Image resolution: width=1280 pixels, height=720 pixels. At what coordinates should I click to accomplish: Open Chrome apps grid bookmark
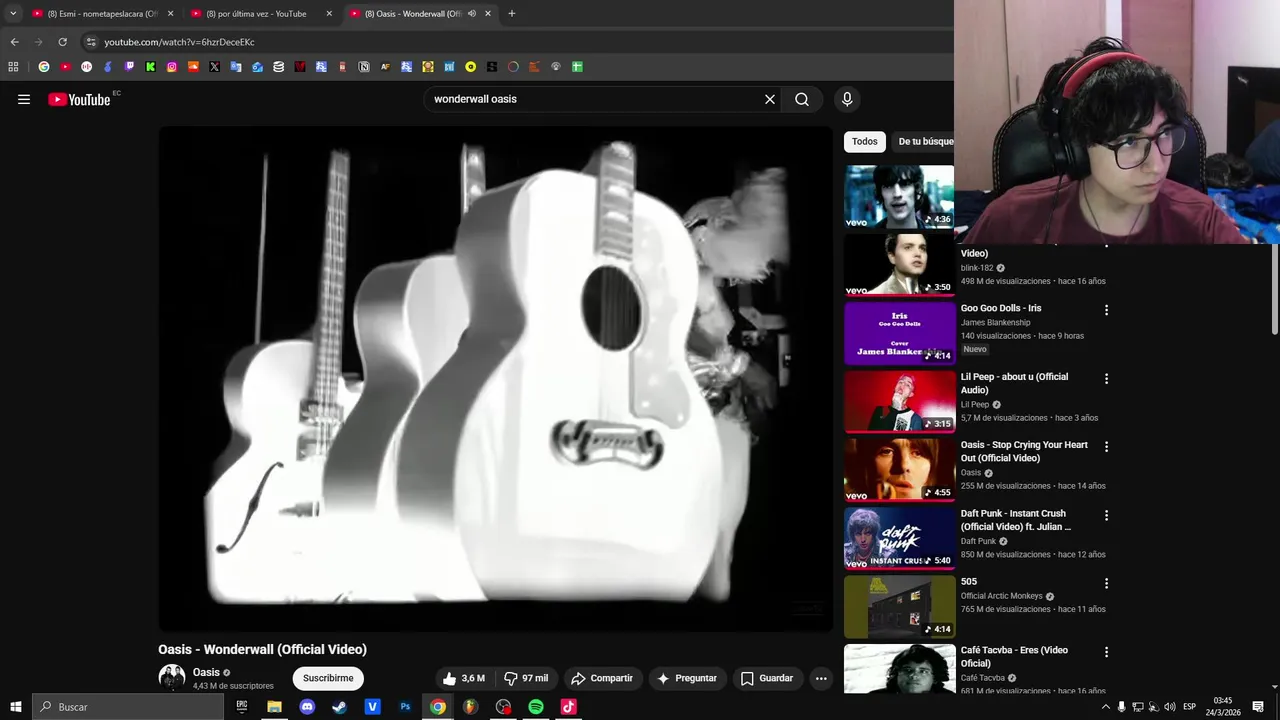pyautogui.click(x=13, y=67)
